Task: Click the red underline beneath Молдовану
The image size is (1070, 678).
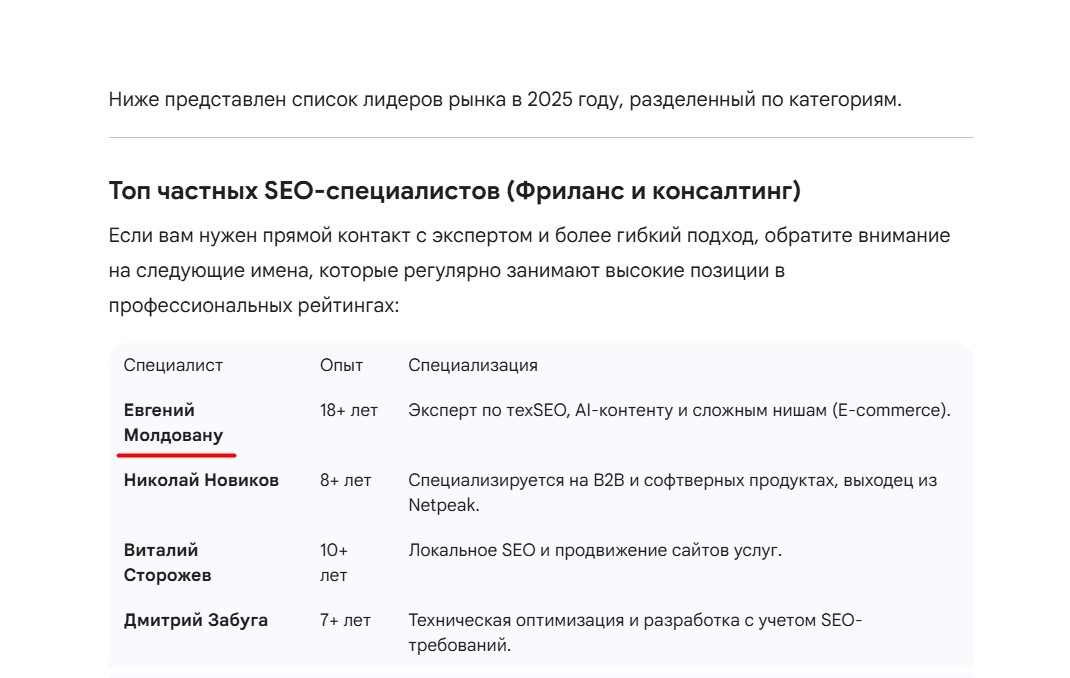Action: click(176, 453)
